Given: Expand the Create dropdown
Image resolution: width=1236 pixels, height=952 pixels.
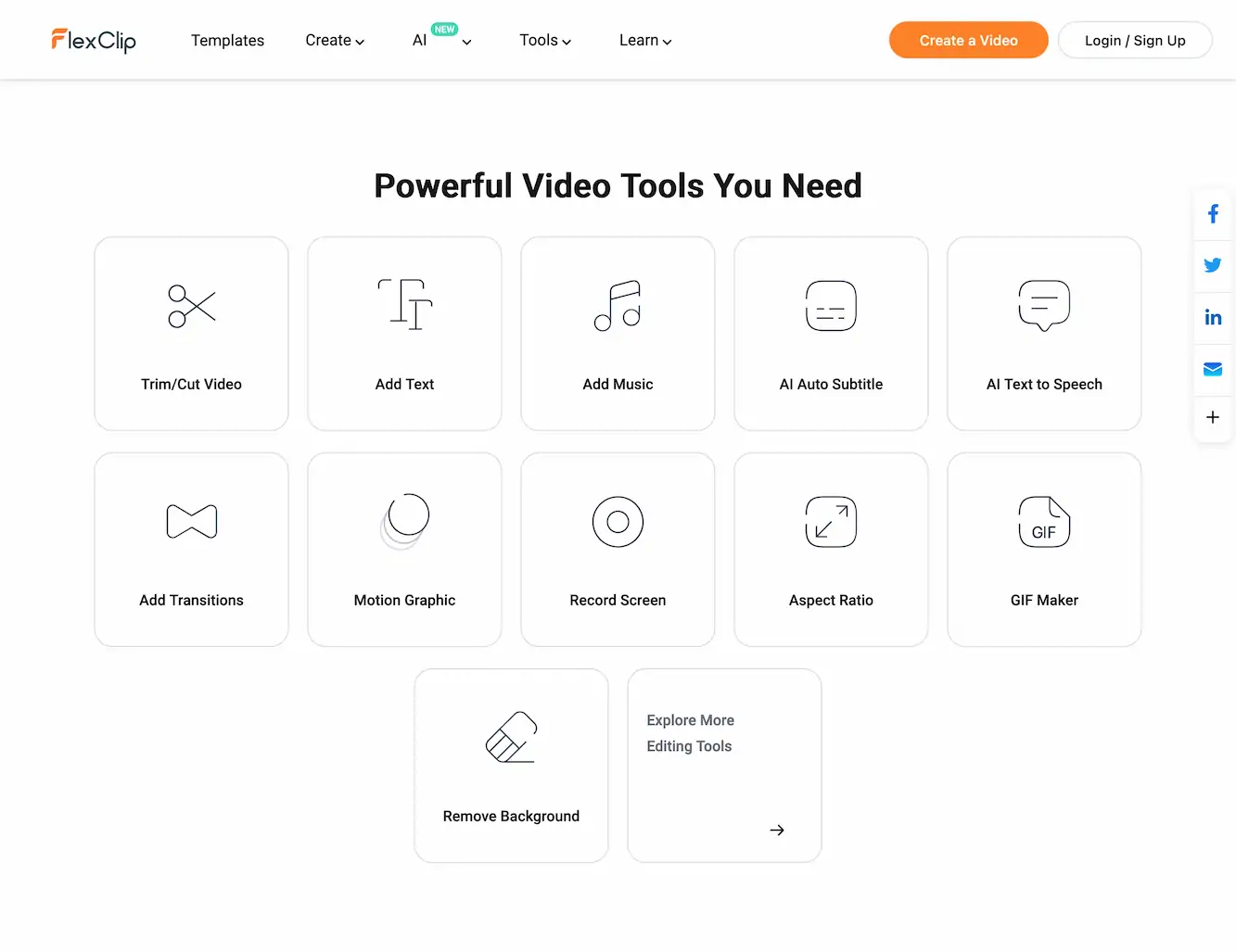Looking at the screenshot, I should tap(334, 40).
